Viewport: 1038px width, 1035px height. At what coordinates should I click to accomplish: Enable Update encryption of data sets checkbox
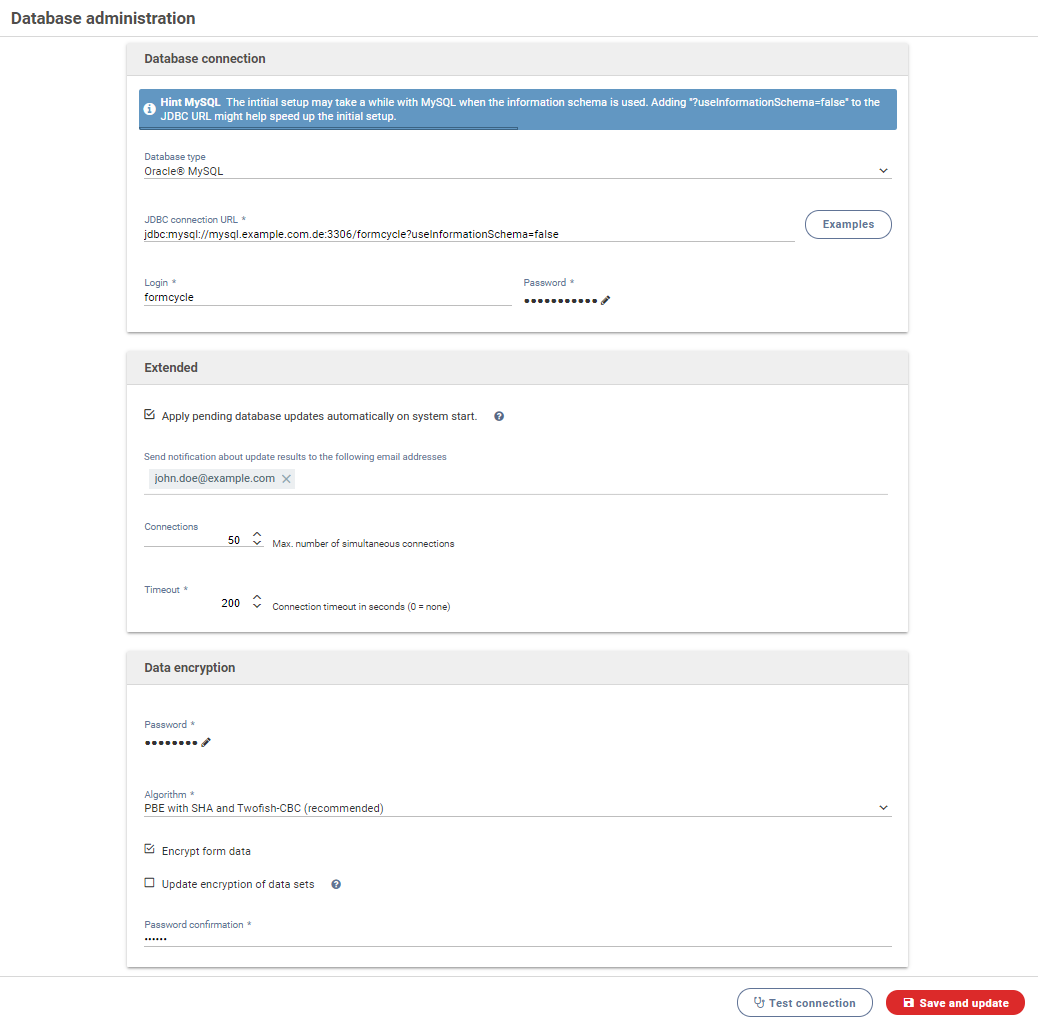pyautogui.click(x=150, y=883)
